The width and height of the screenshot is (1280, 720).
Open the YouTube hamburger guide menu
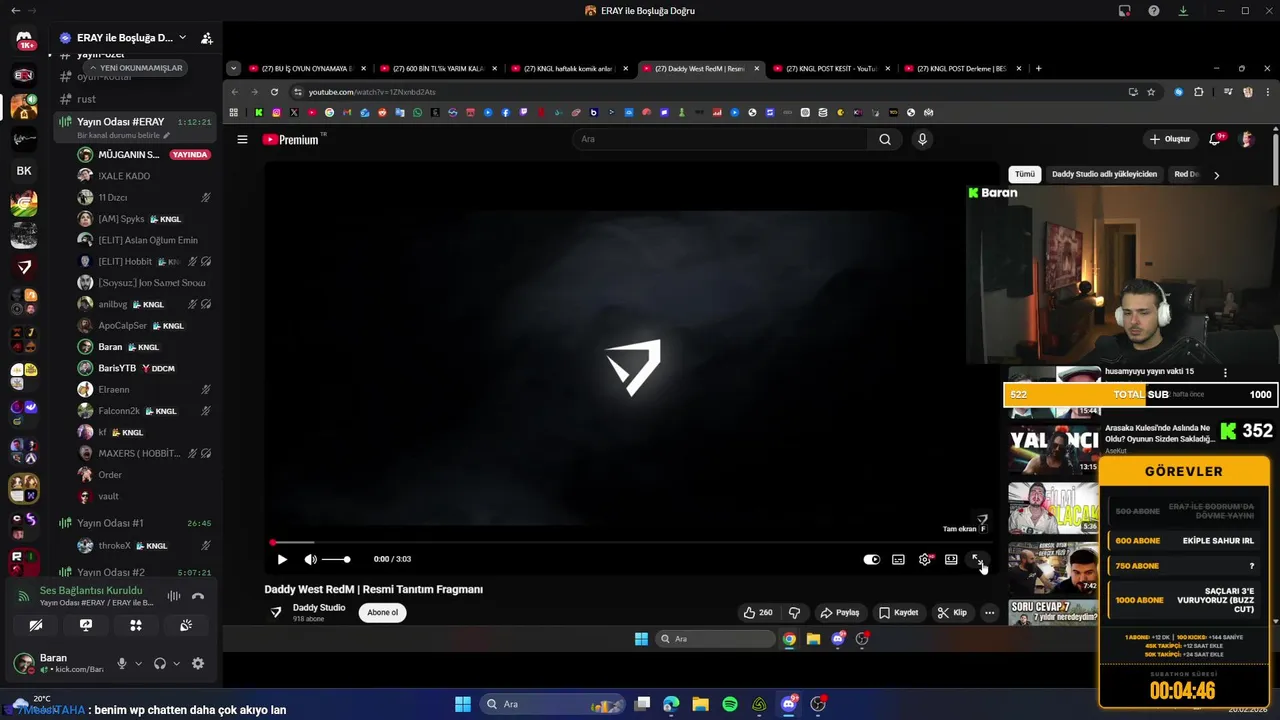click(x=242, y=139)
